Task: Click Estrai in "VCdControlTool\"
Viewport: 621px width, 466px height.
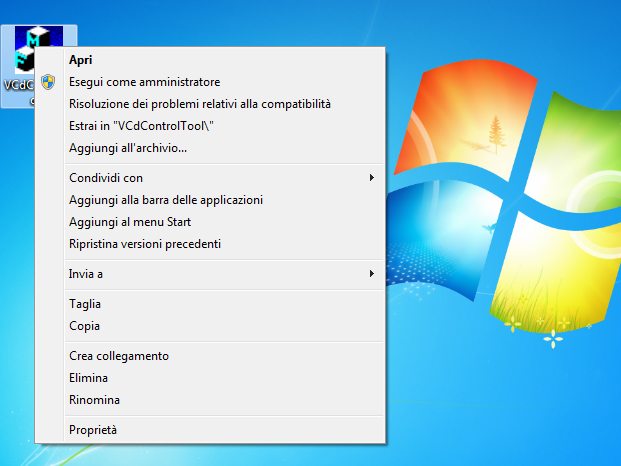Action: pos(142,126)
